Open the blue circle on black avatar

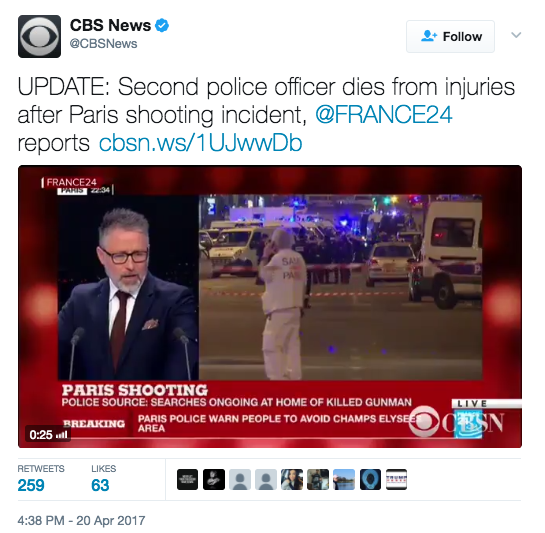pyautogui.click(x=370, y=479)
